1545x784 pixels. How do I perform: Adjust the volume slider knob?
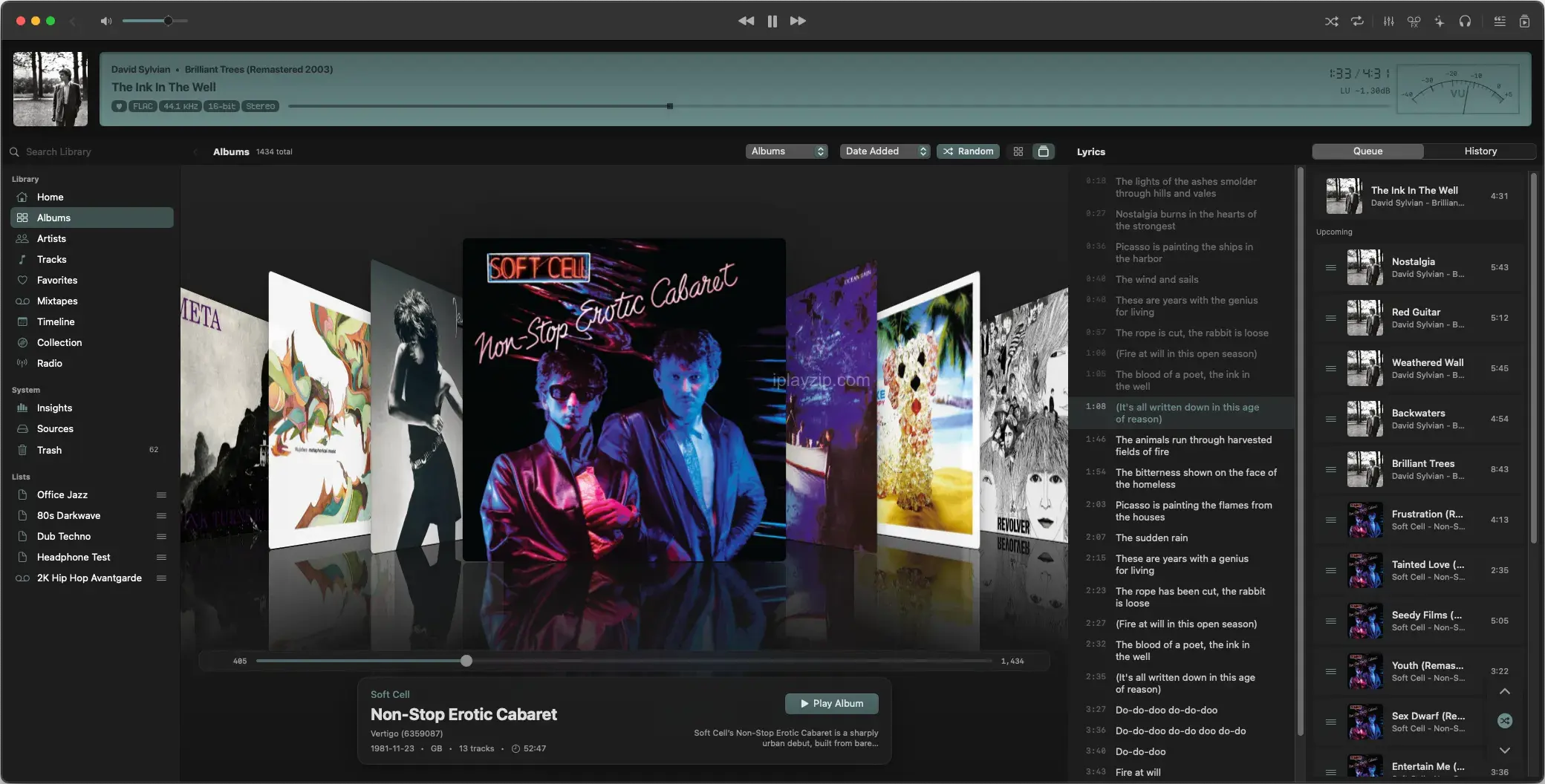[169, 21]
